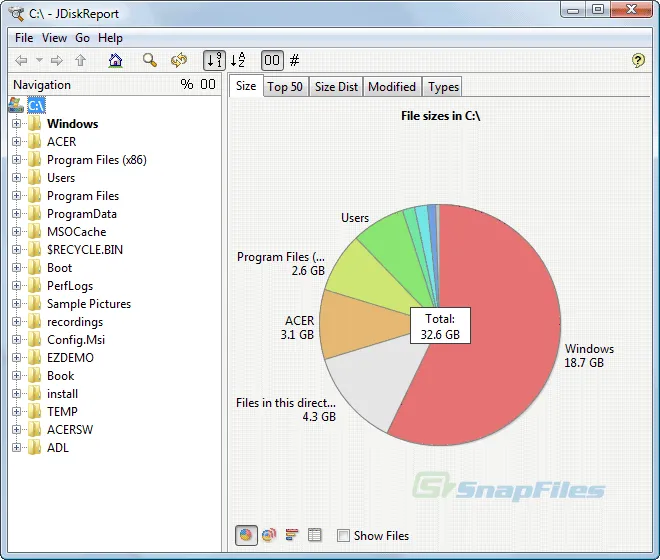Open the Help menu
Image resolution: width=660 pixels, height=560 pixels.
point(110,38)
